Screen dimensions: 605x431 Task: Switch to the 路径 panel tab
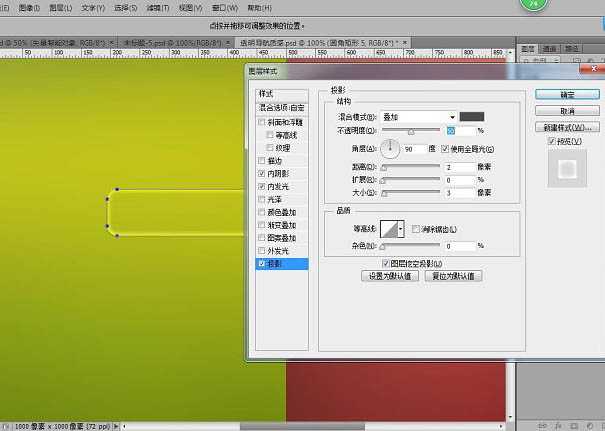[x=571, y=49]
